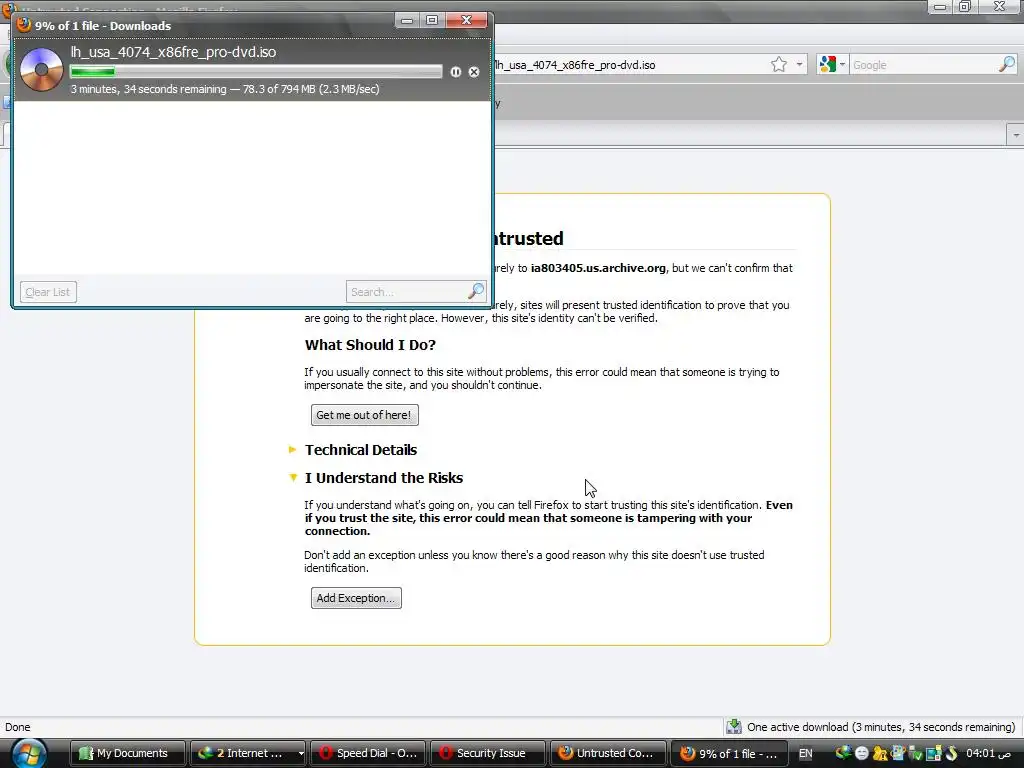
Task: Click the EN language indicator
Action: pyautogui.click(x=806, y=753)
